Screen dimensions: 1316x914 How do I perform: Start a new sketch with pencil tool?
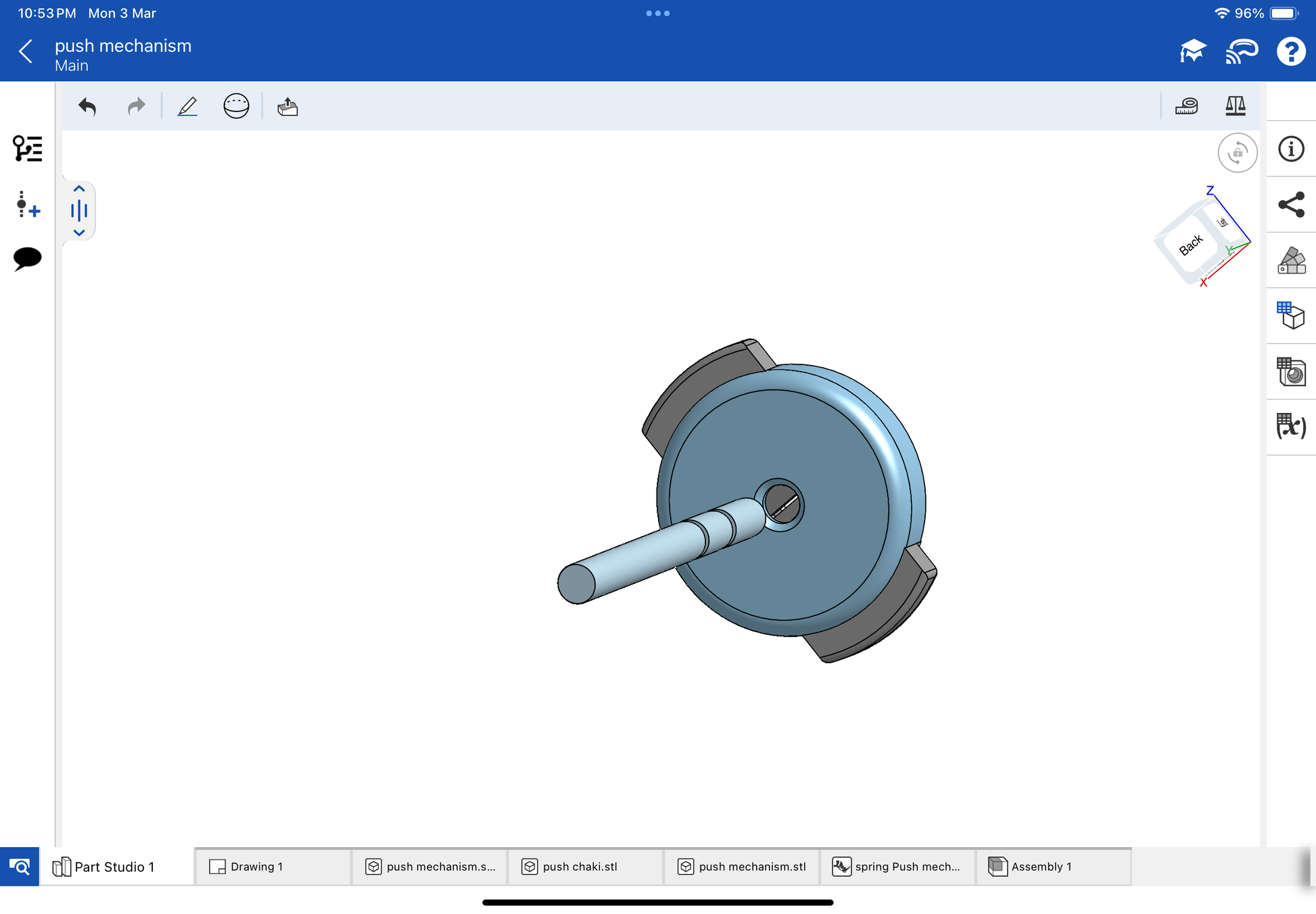coord(187,106)
